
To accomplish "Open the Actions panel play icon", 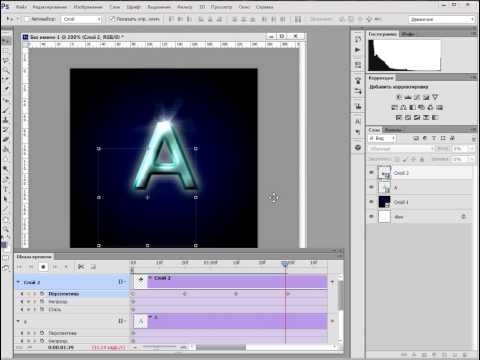I will (x=358, y=50).
